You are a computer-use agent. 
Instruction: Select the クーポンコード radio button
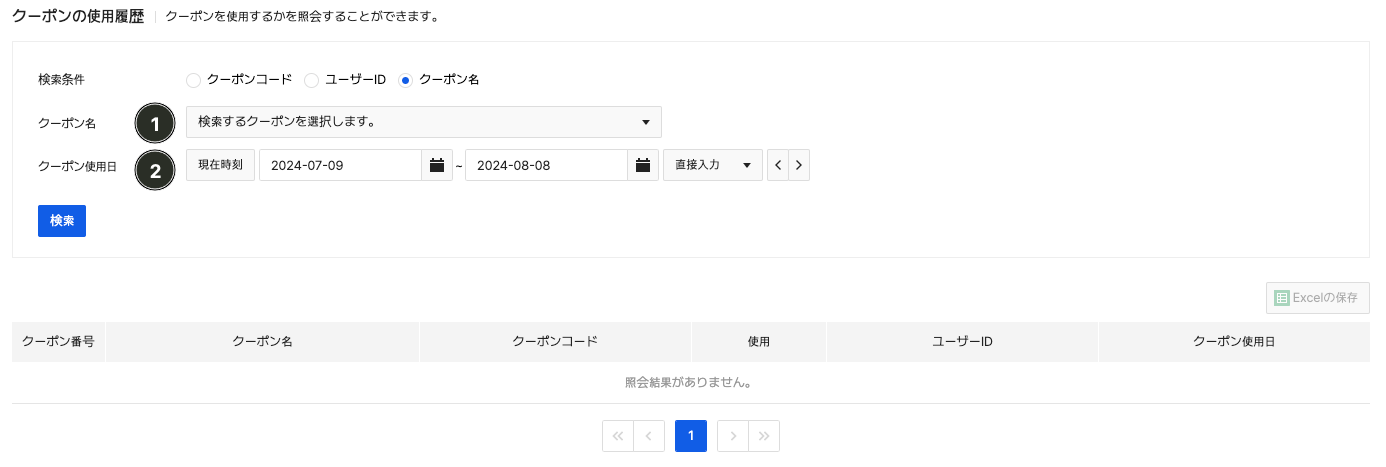pos(193,80)
